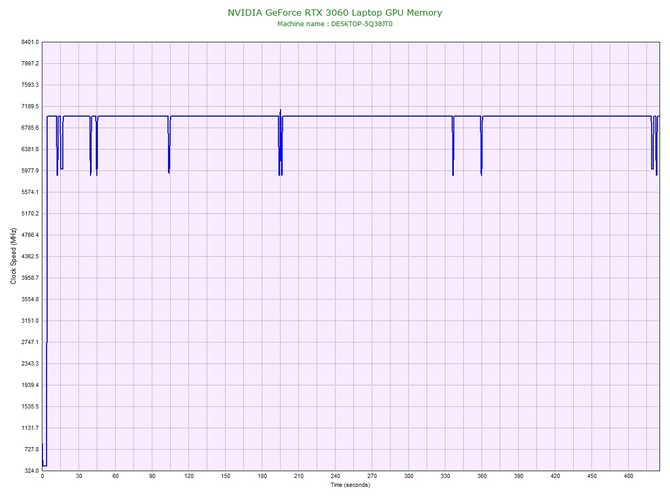Click the 390 tick on time axis

pyautogui.click(x=519, y=476)
